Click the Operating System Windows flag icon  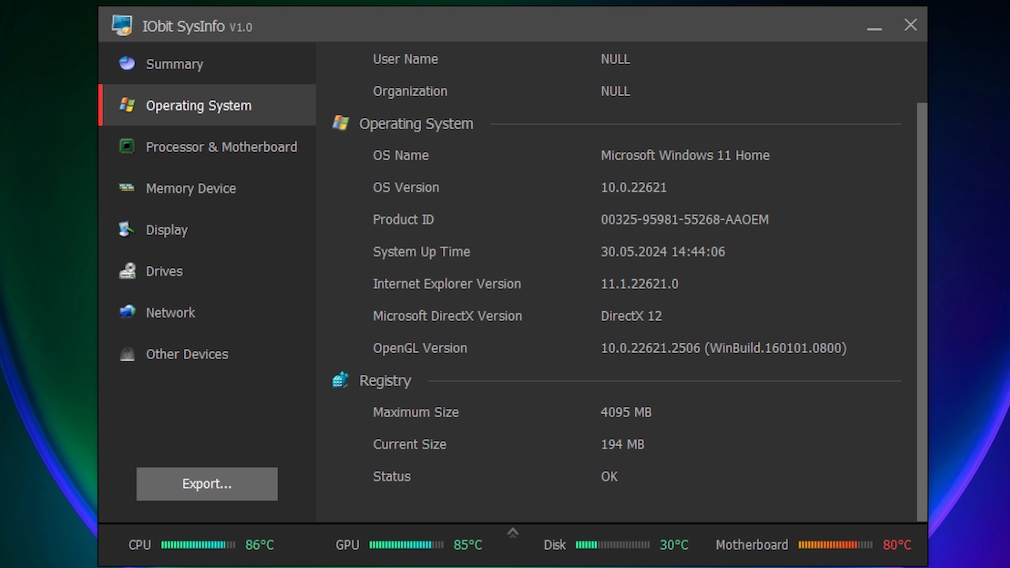point(127,105)
